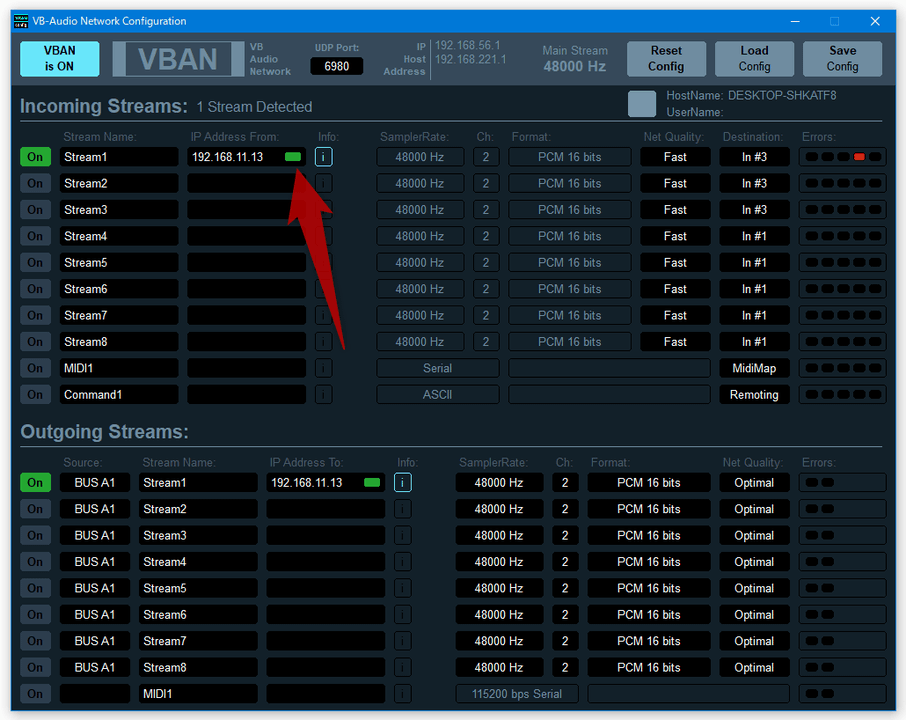Open info icon for outgoing MIDI1

402,693
